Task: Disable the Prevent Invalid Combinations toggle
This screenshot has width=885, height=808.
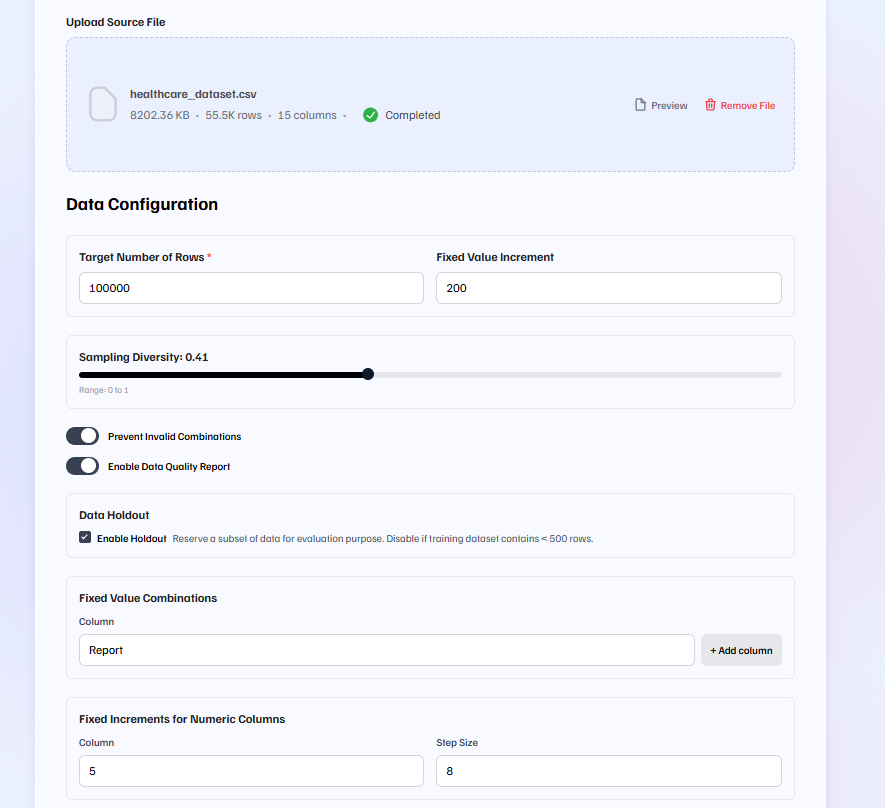Action: (82, 436)
